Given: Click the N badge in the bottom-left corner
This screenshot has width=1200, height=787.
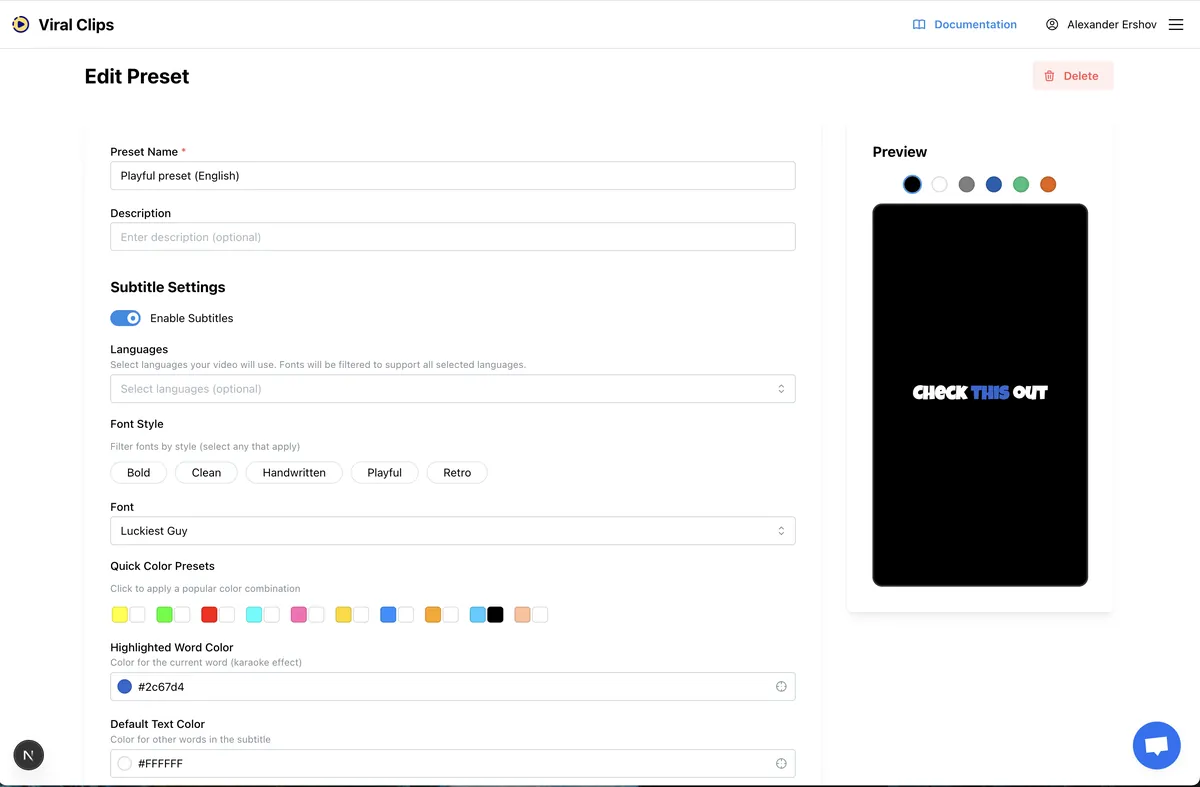Looking at the screenshot, I should tap(28, 755).
